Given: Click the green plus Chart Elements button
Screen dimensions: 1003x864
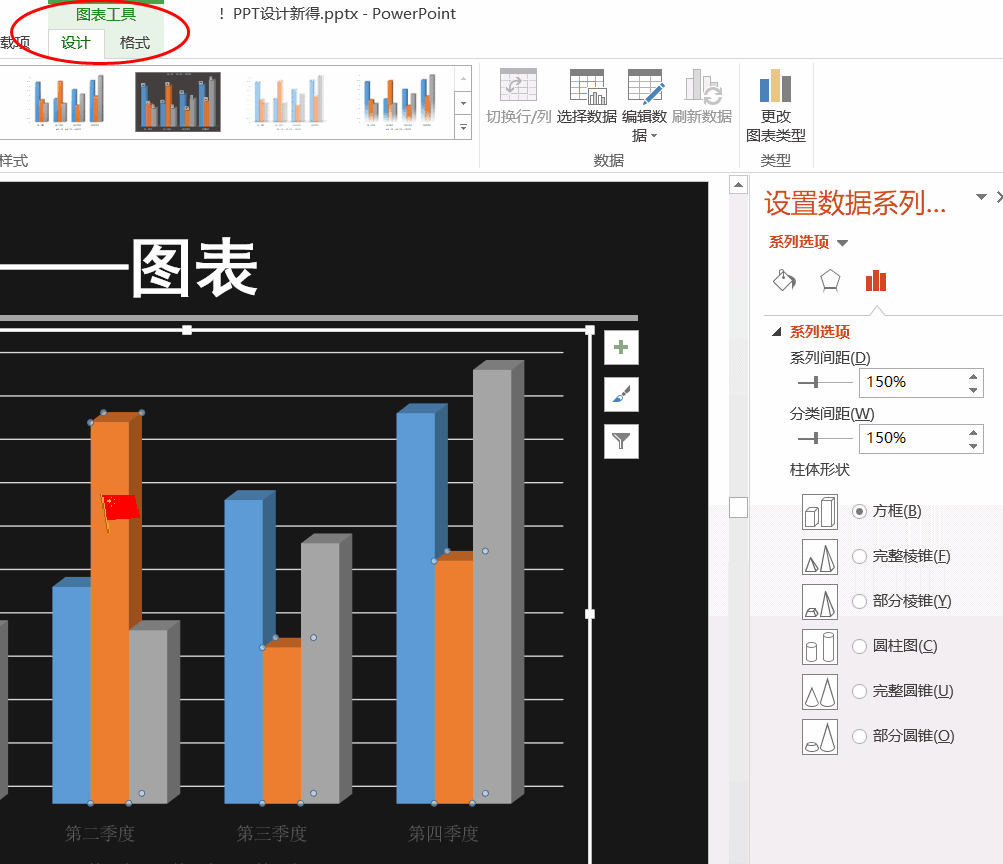Looking at the screenshot, I should click(x=621, y=348).
